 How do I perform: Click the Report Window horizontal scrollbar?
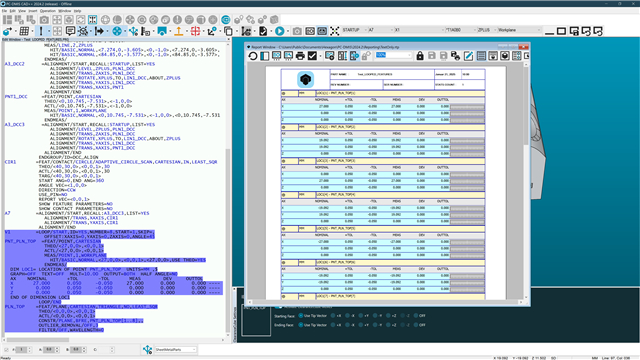tap(386, 302)
